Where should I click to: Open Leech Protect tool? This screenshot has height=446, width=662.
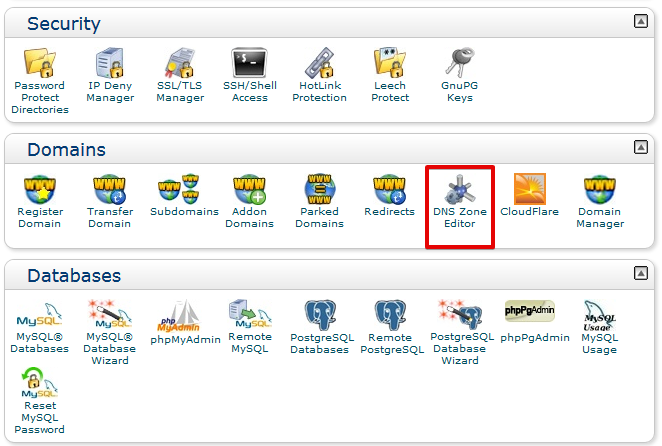coord(390,75)
